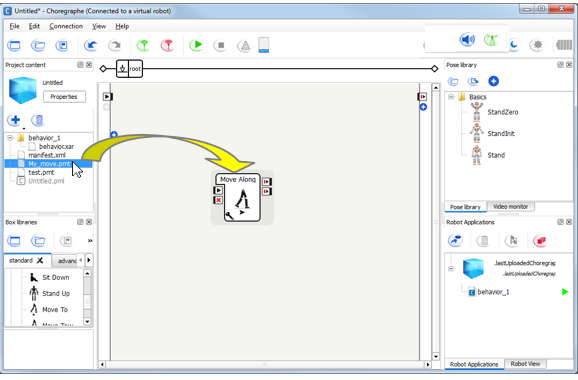This screenshot has width=578, height=380.
Task: Expand hidden Box libraries toolbar chevron
Action: pyautogui.click(x=90, y=241)
